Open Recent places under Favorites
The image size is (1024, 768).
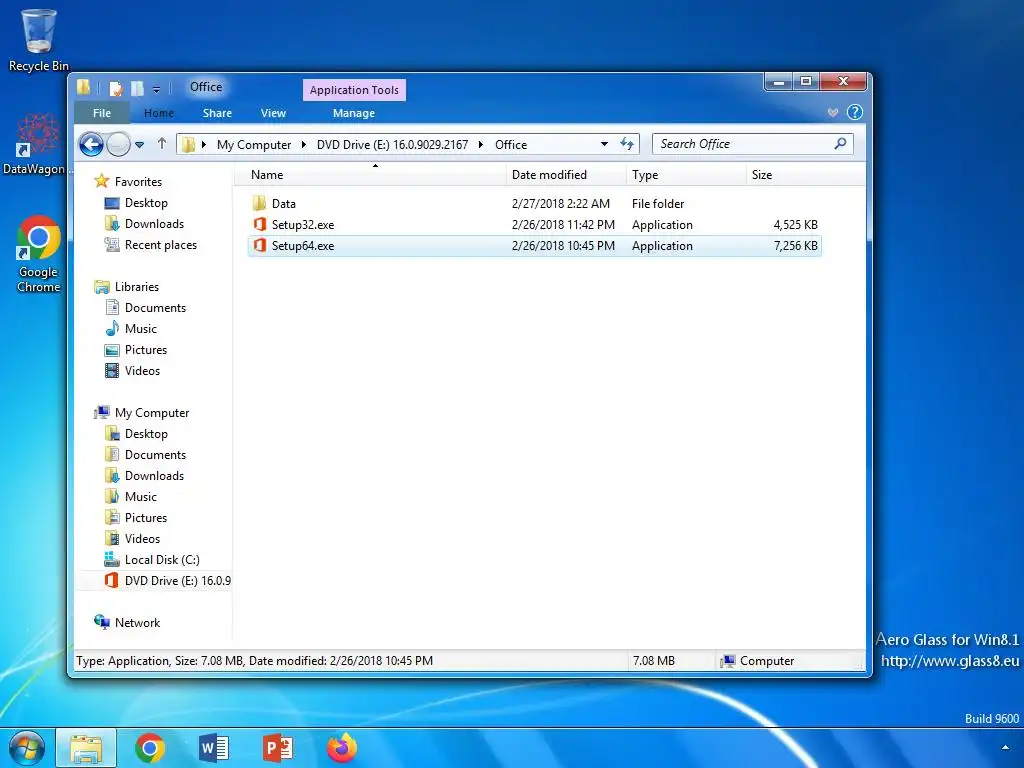click(151, 245)
